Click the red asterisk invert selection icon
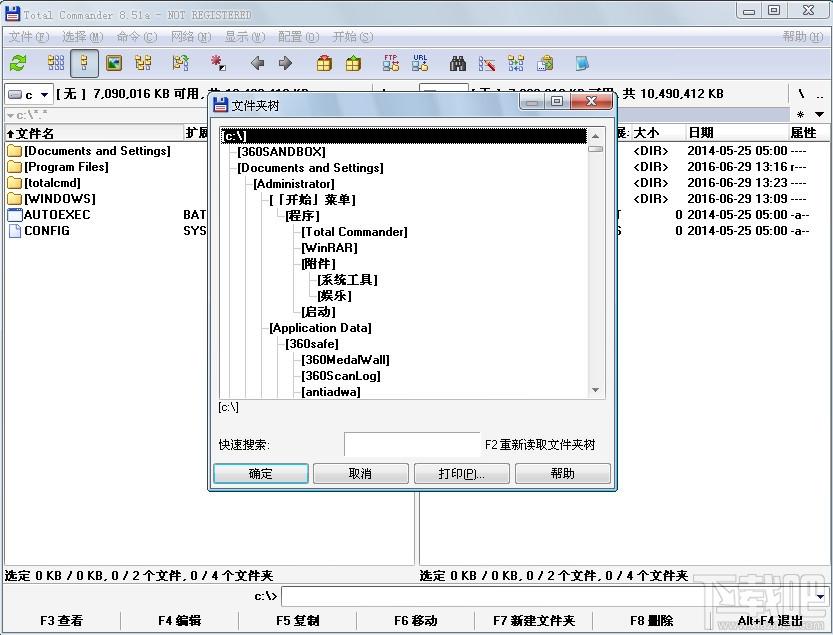This screenshot has width=833, height=635. pyautogui.click(x=218, y=63)
